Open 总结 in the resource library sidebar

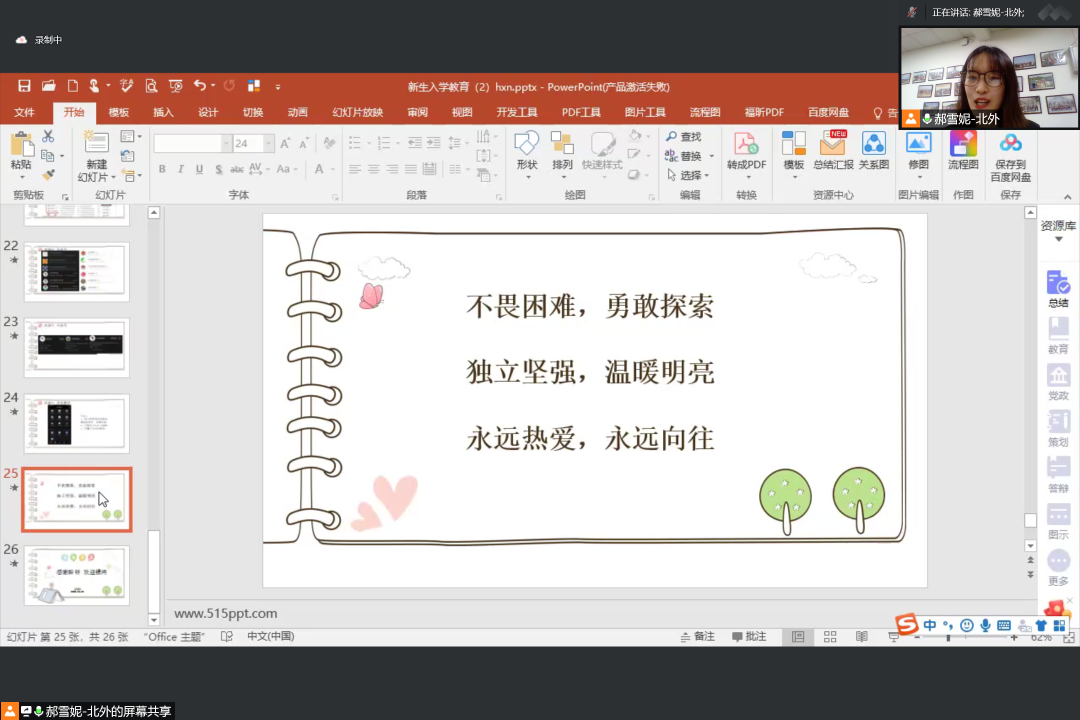point(1058,289)
